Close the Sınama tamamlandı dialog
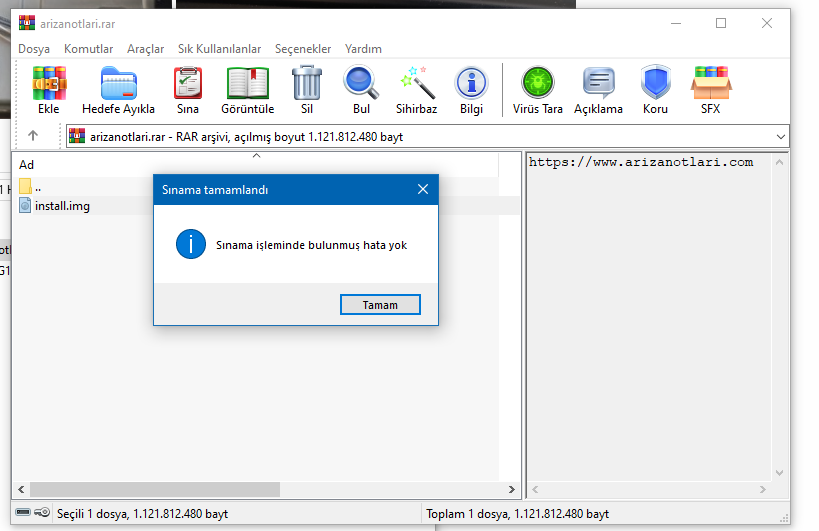This screenshot has height=531, width=819. point(423,189)
